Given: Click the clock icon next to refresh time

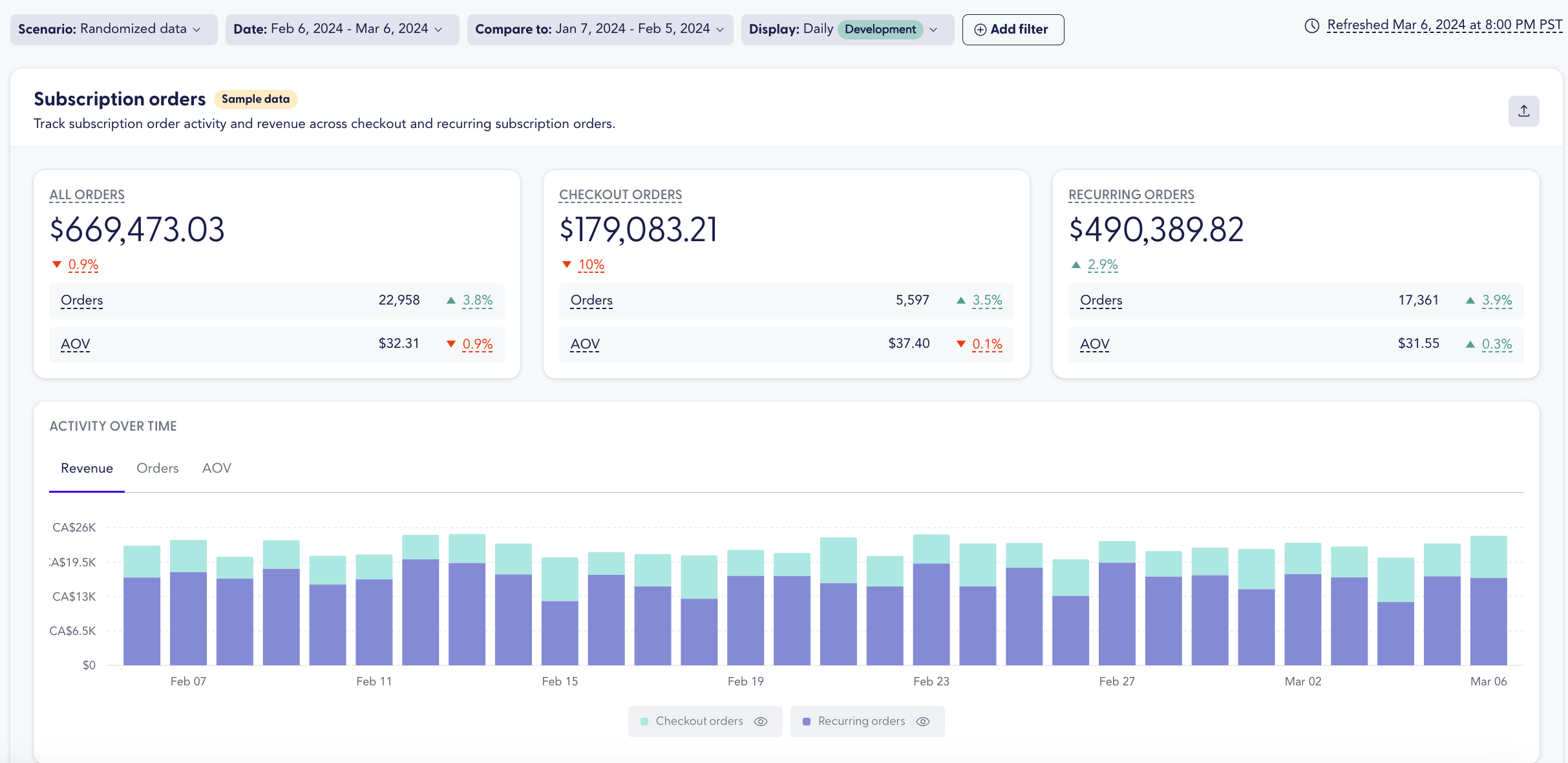Looking at the screenshot, I should 1311,25.
